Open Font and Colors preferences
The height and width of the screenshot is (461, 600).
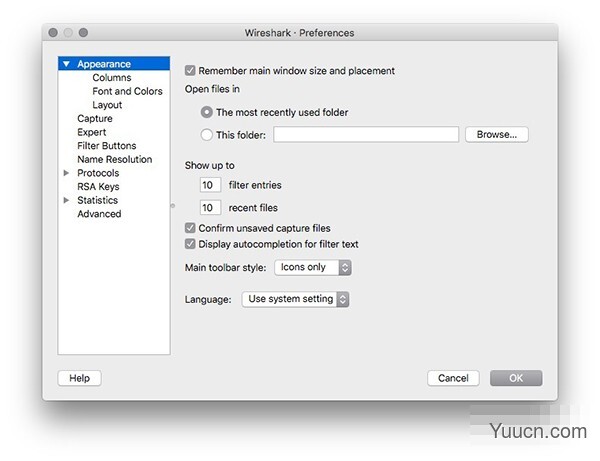127,91
